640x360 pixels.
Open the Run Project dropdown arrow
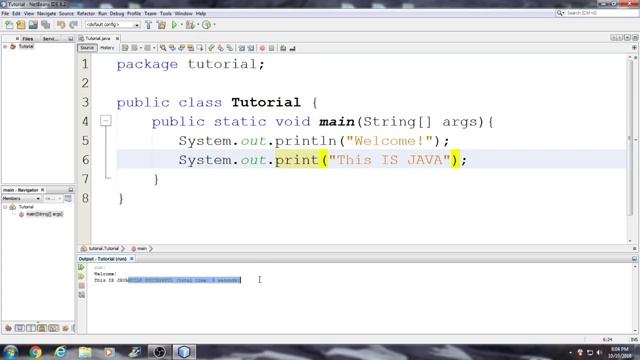[x=182, y=25]
